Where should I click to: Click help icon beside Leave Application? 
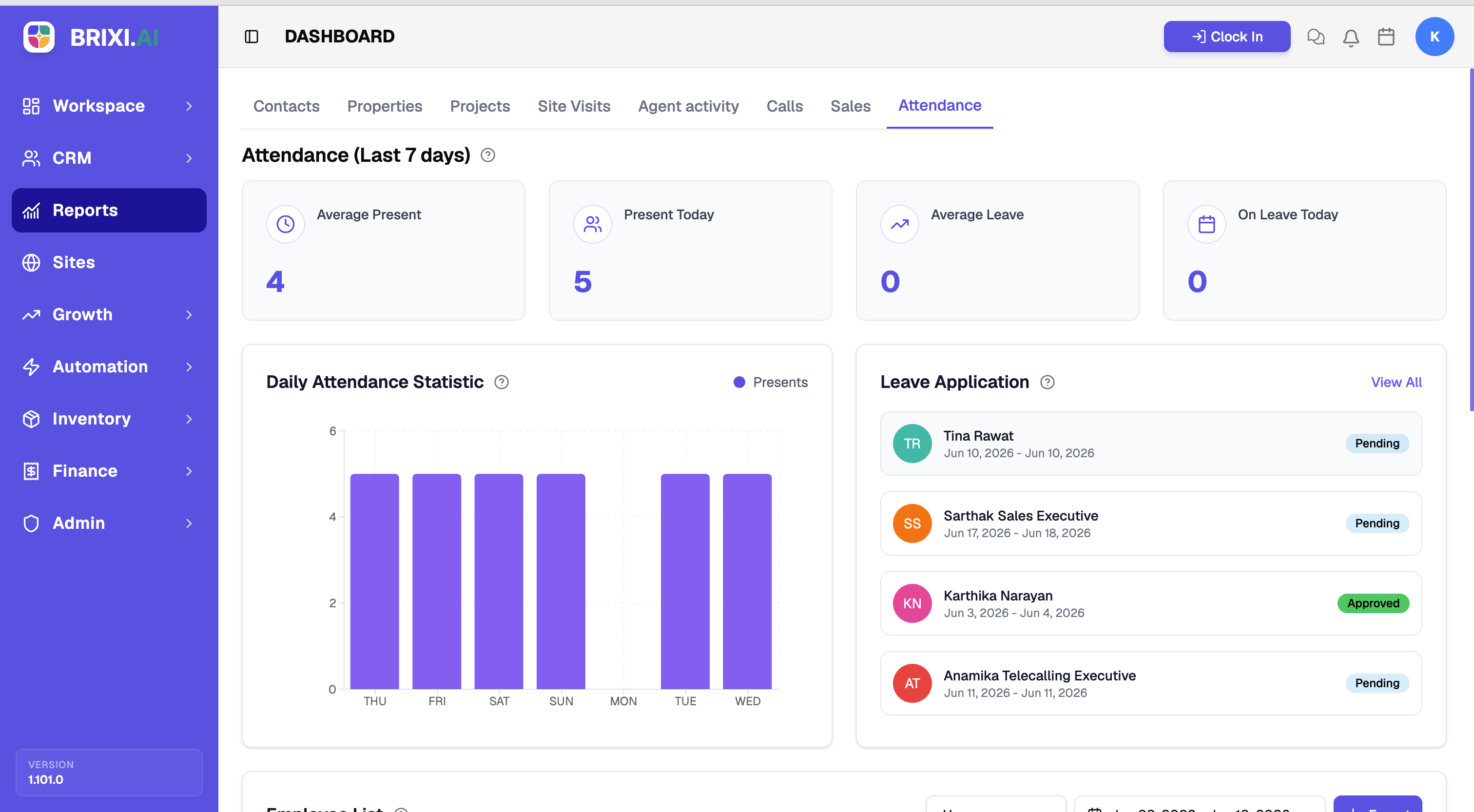point(1047,382)
